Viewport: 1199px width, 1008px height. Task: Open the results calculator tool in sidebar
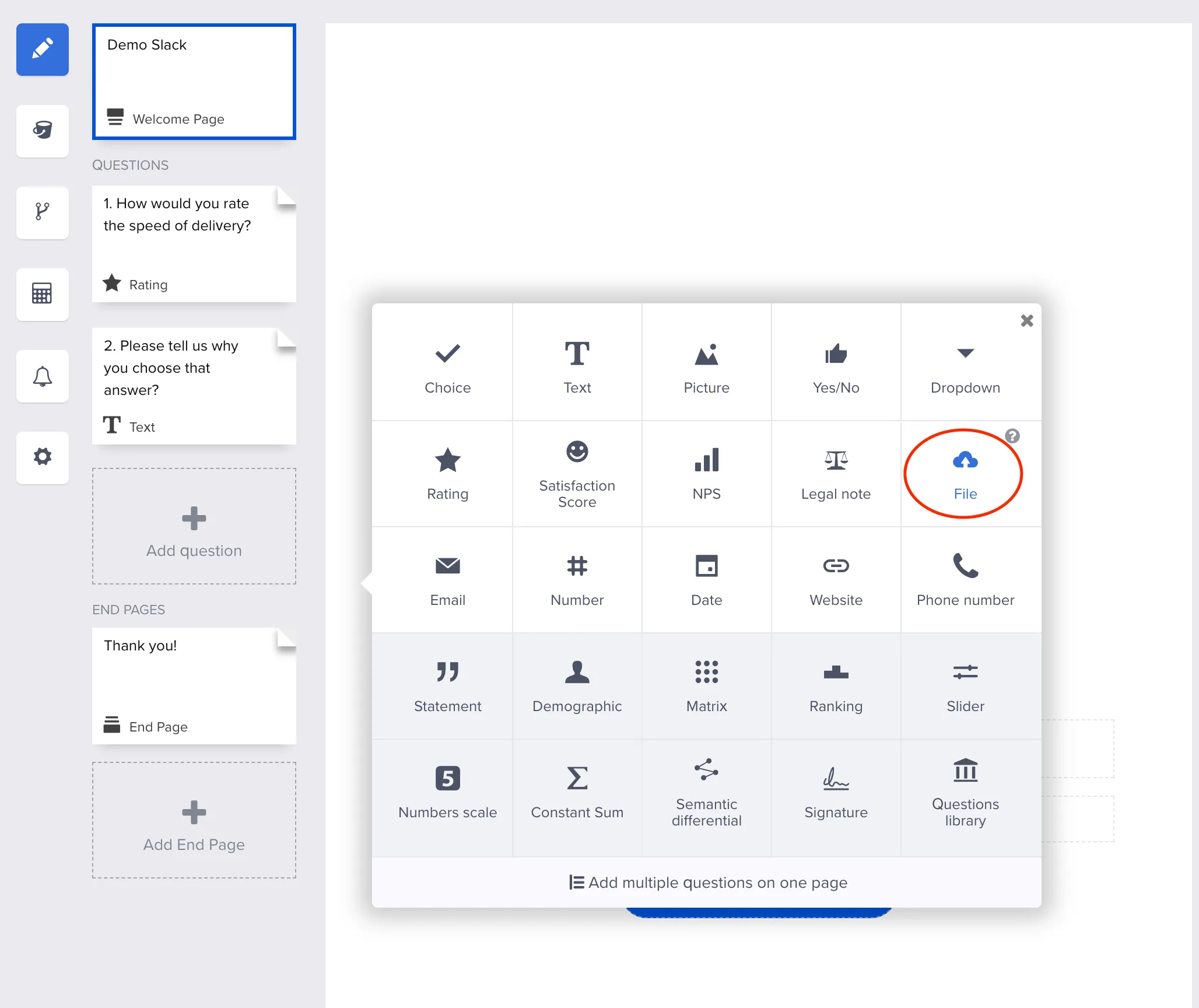[x=42, y=295]
